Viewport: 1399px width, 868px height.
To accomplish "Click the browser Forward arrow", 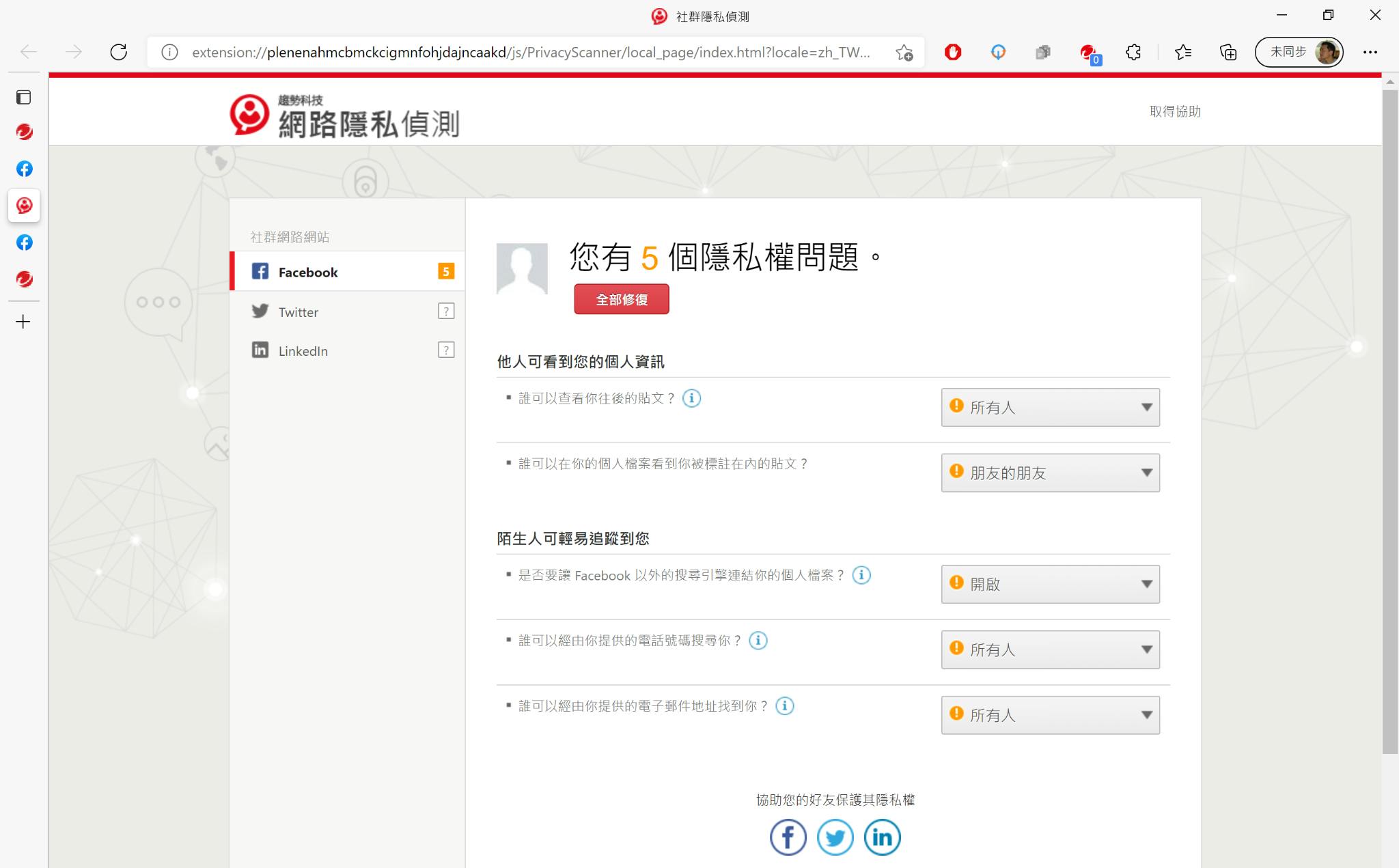I will pyautogui.click(x=74, y=52).
